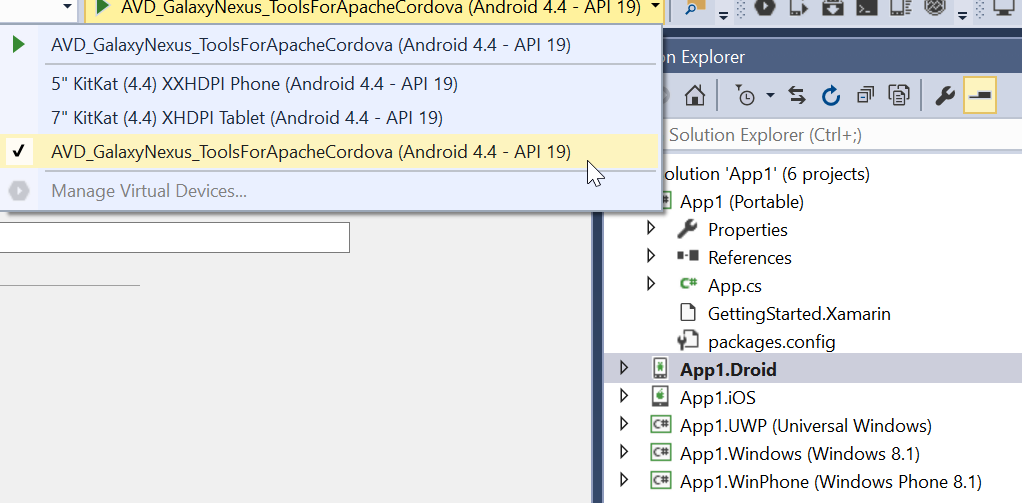Select App1.Windows (Windows 8.1) project

(x=800, y=454)
